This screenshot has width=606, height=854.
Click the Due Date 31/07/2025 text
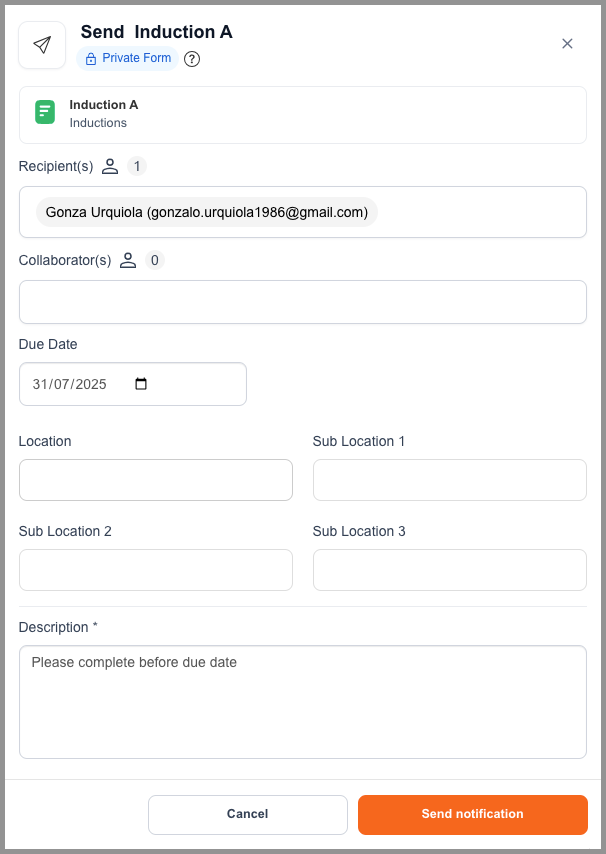click(x=69, y=384)
